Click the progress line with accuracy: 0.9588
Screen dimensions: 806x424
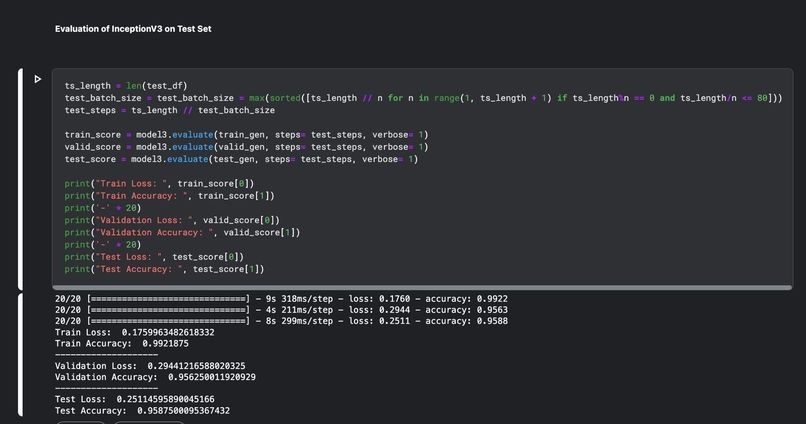281,321
